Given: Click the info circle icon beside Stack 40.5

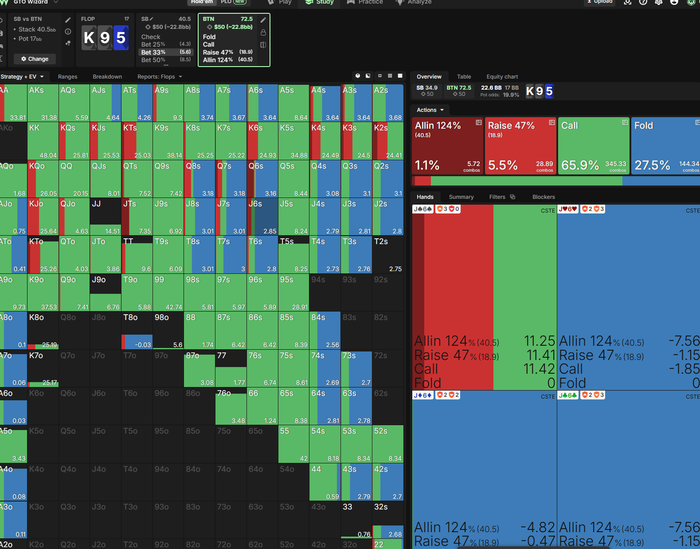Looking at the screenshot, I should 68,32.
